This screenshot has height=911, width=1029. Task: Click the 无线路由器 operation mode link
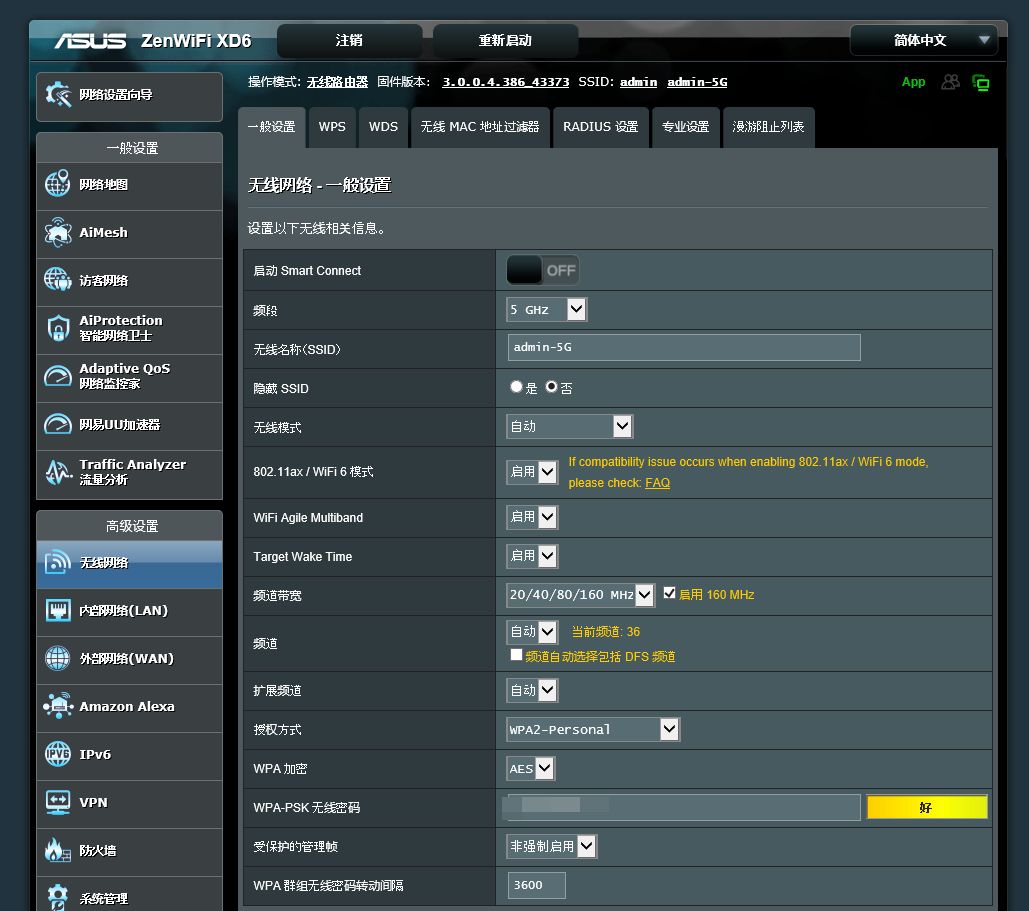coord(337,82)
